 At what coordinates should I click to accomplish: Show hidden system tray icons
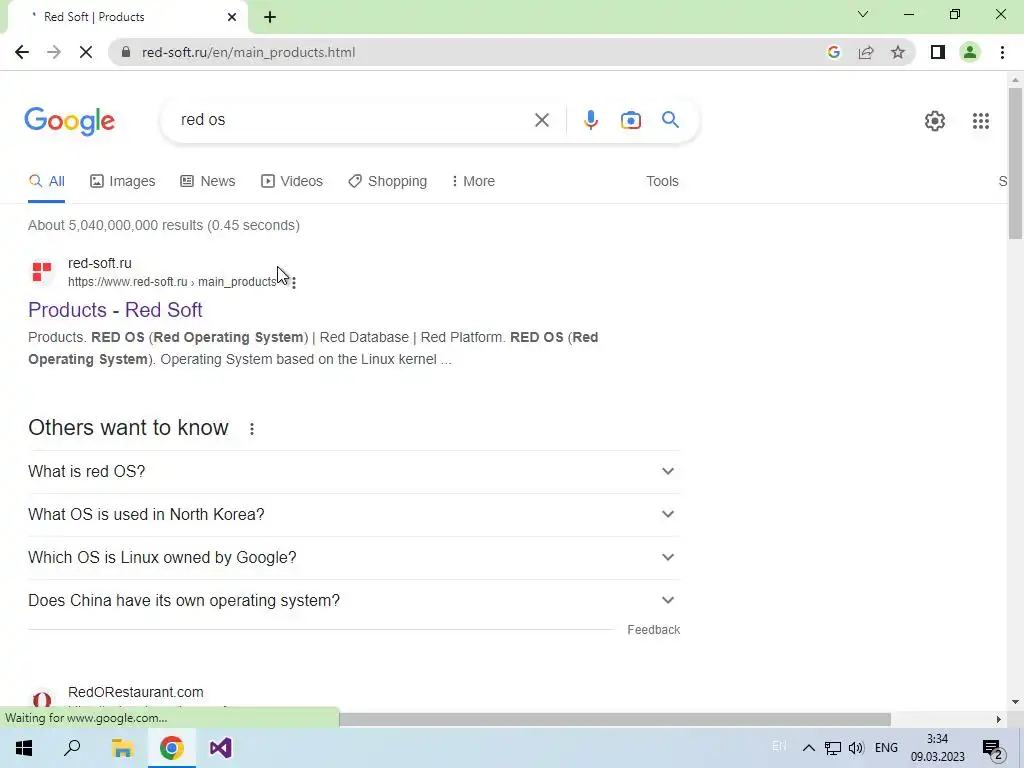(808, 748)
